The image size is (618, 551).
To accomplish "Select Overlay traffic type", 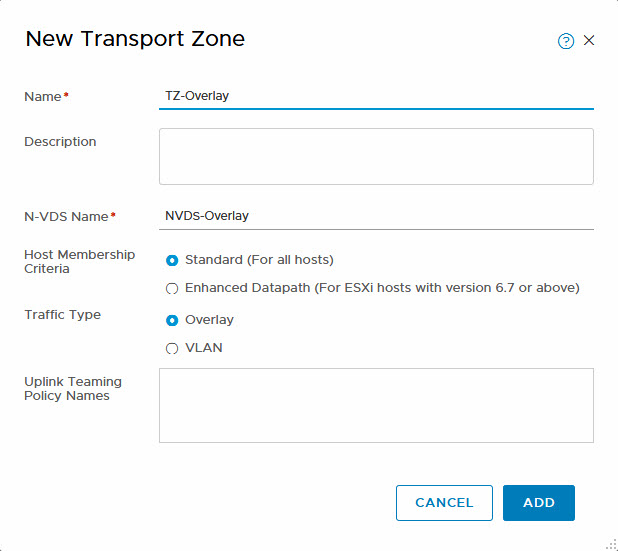I will 173,320.
